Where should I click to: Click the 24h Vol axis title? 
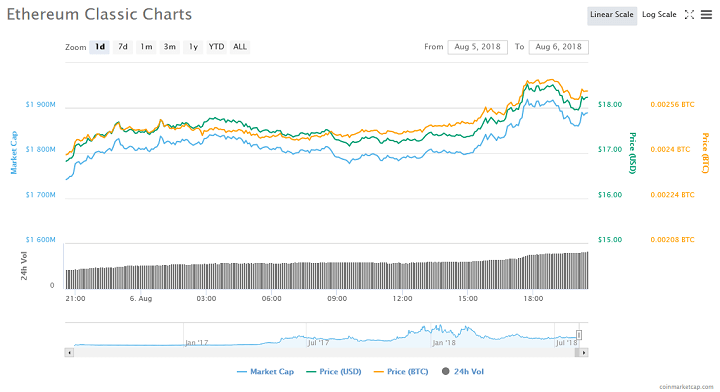[24, 266]
